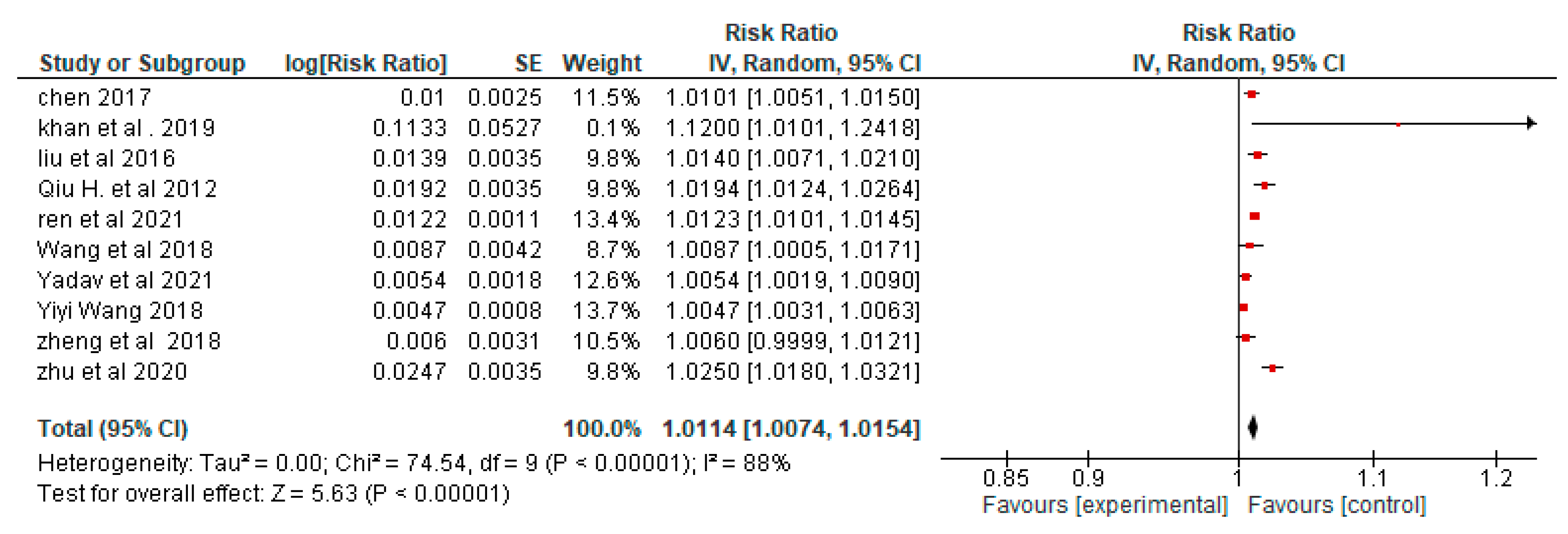The height and width of the screenshot is (534, 1568).
Task: Click the red square for Qiu H. et al 2012
Action: (x=1264, y=185)
